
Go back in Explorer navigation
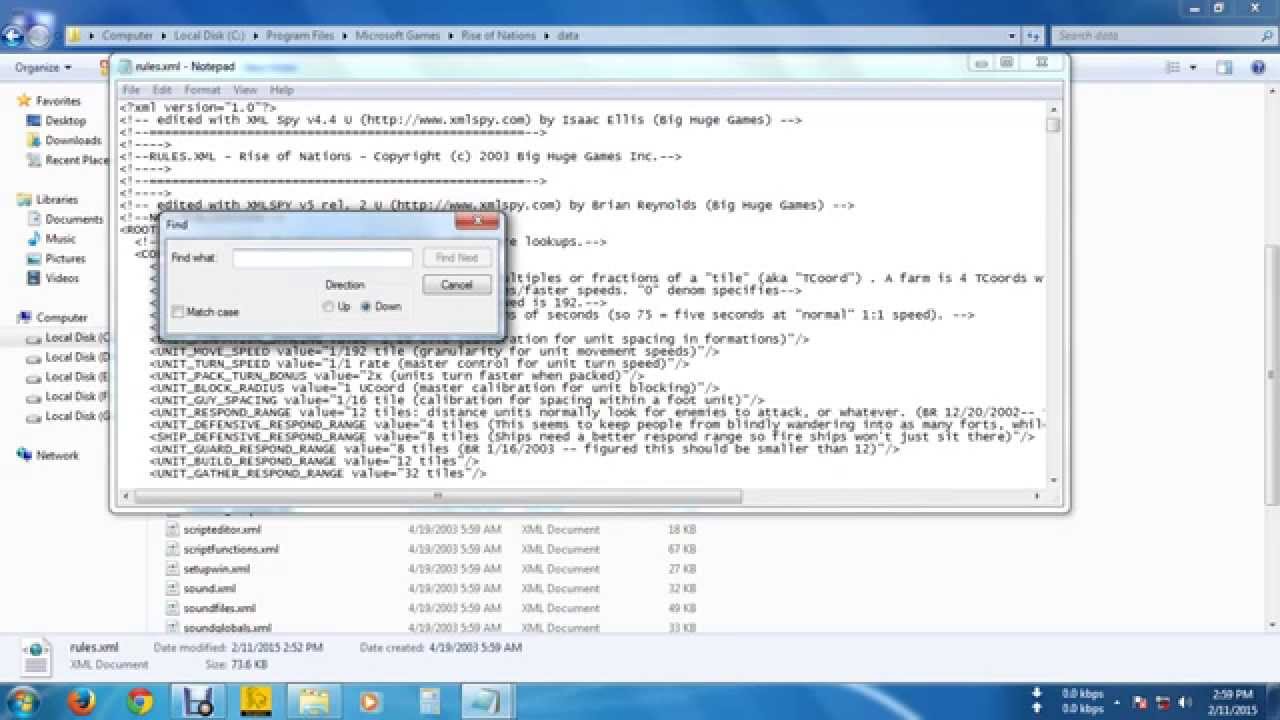point(13,36)
